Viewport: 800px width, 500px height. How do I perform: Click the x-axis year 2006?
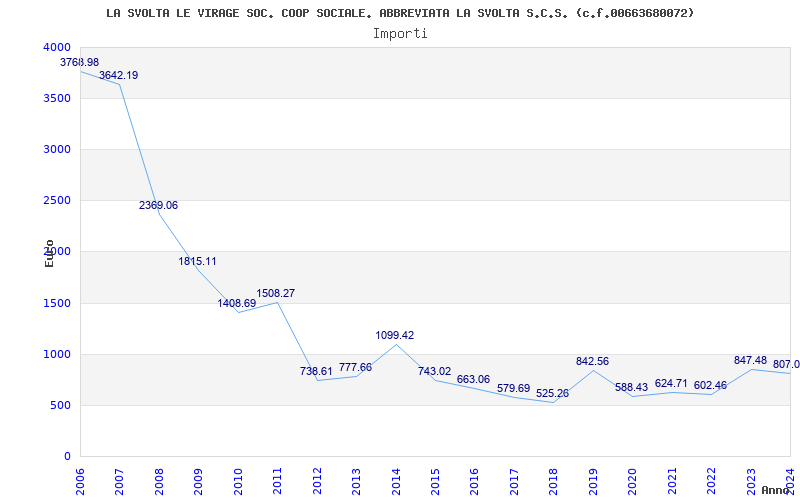(80, 481)
